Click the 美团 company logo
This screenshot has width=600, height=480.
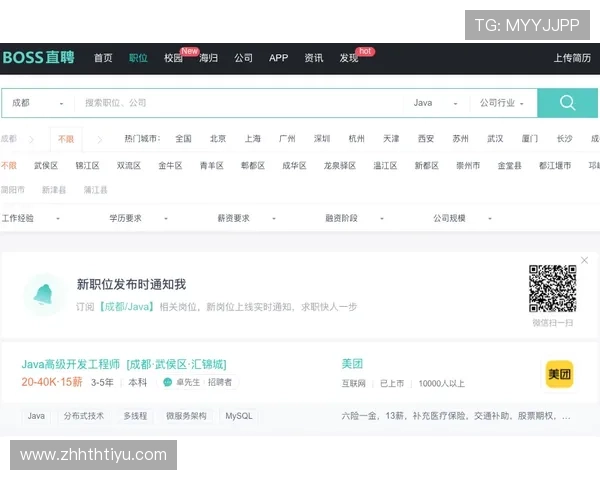point(559,374)
